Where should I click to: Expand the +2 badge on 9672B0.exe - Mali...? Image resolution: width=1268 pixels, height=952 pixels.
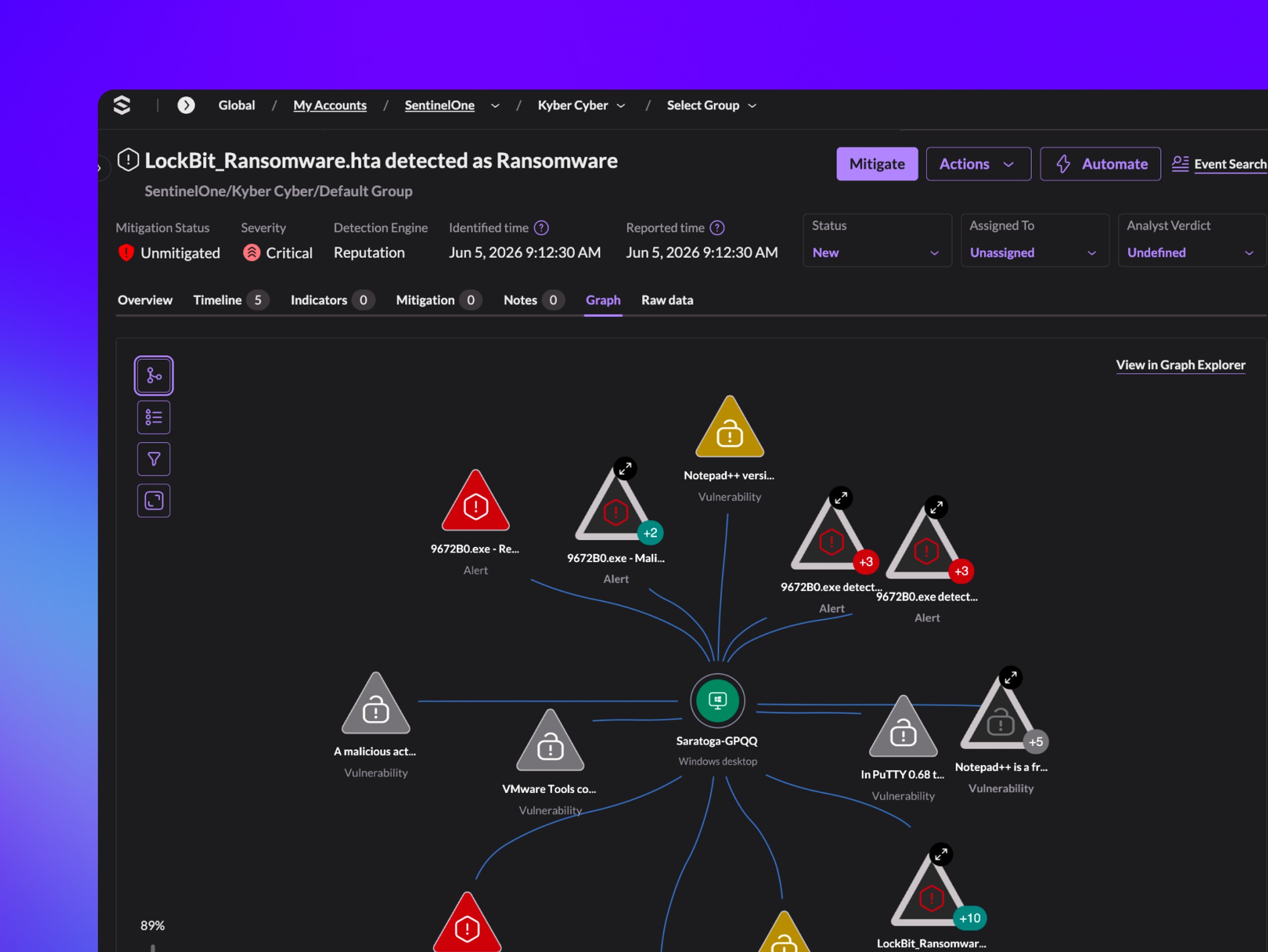[650, 533]
